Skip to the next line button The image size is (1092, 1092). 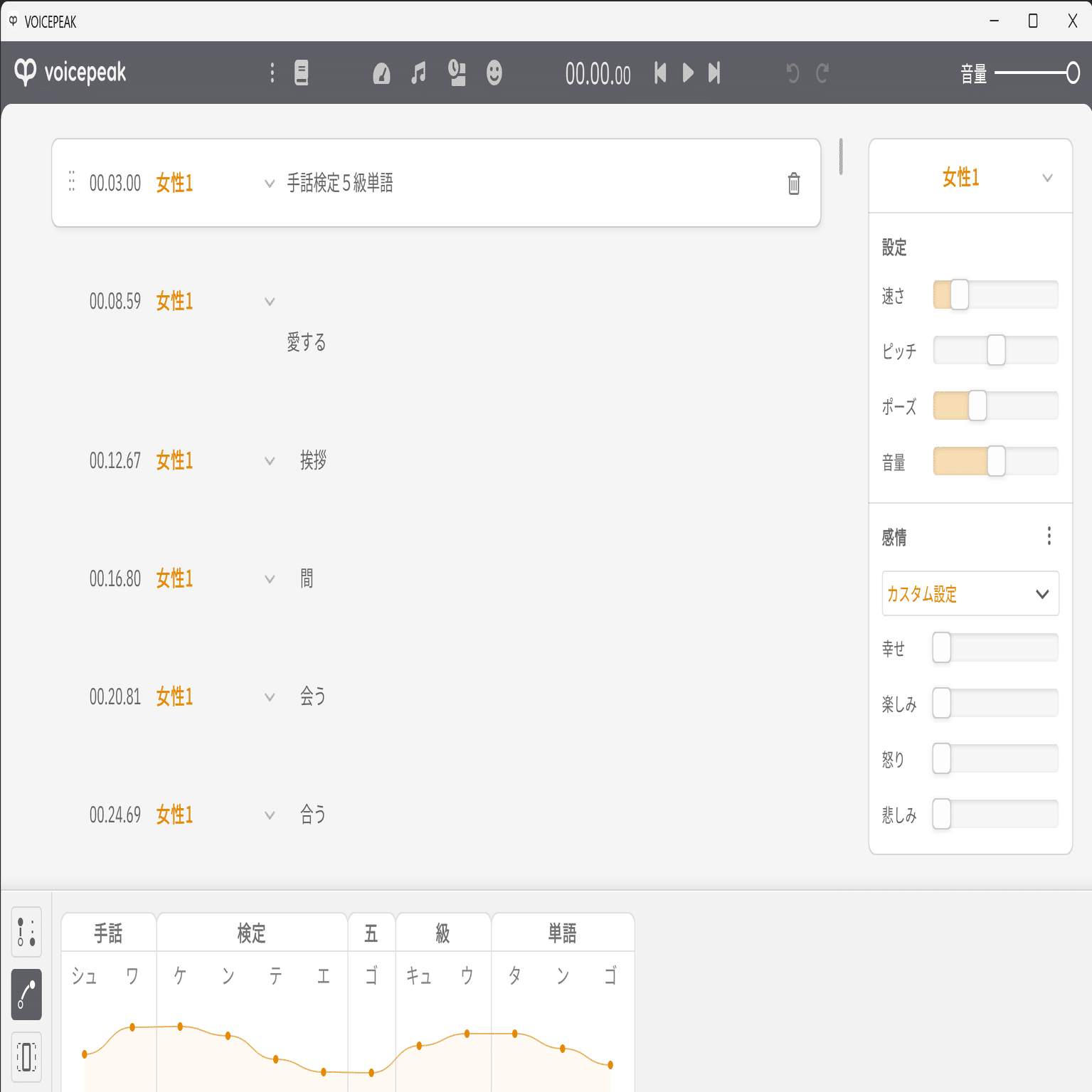point(714,73)
